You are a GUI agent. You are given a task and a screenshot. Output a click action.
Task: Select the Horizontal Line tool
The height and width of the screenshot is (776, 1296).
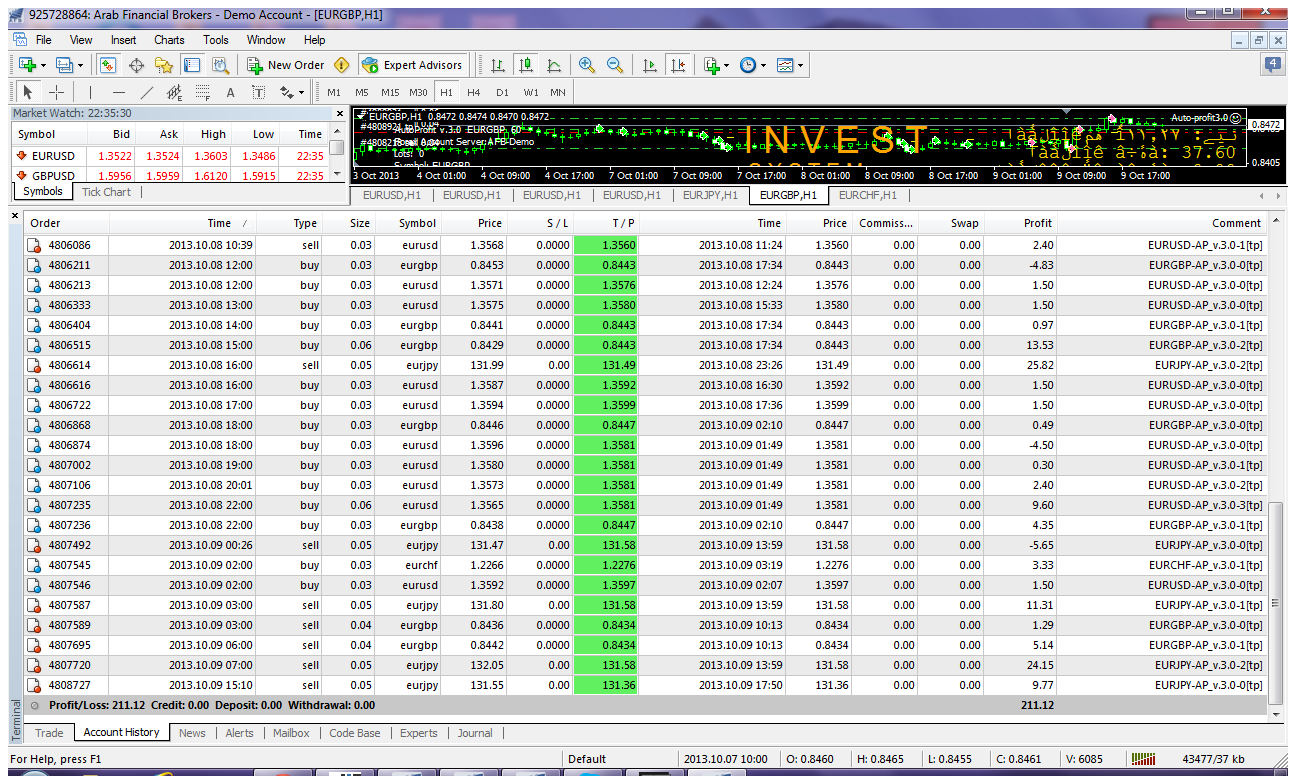coord(119,92)
